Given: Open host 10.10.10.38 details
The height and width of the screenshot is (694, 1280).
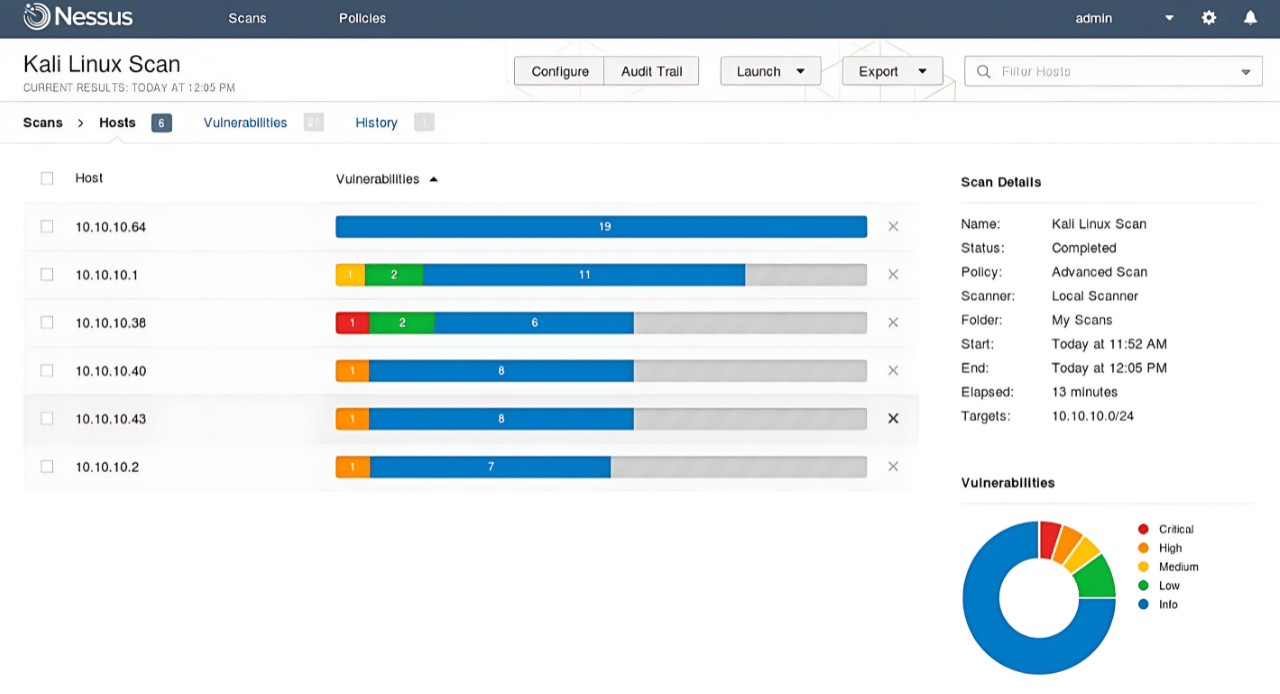Looking at the screenshot, I should (x=110, y=323).
